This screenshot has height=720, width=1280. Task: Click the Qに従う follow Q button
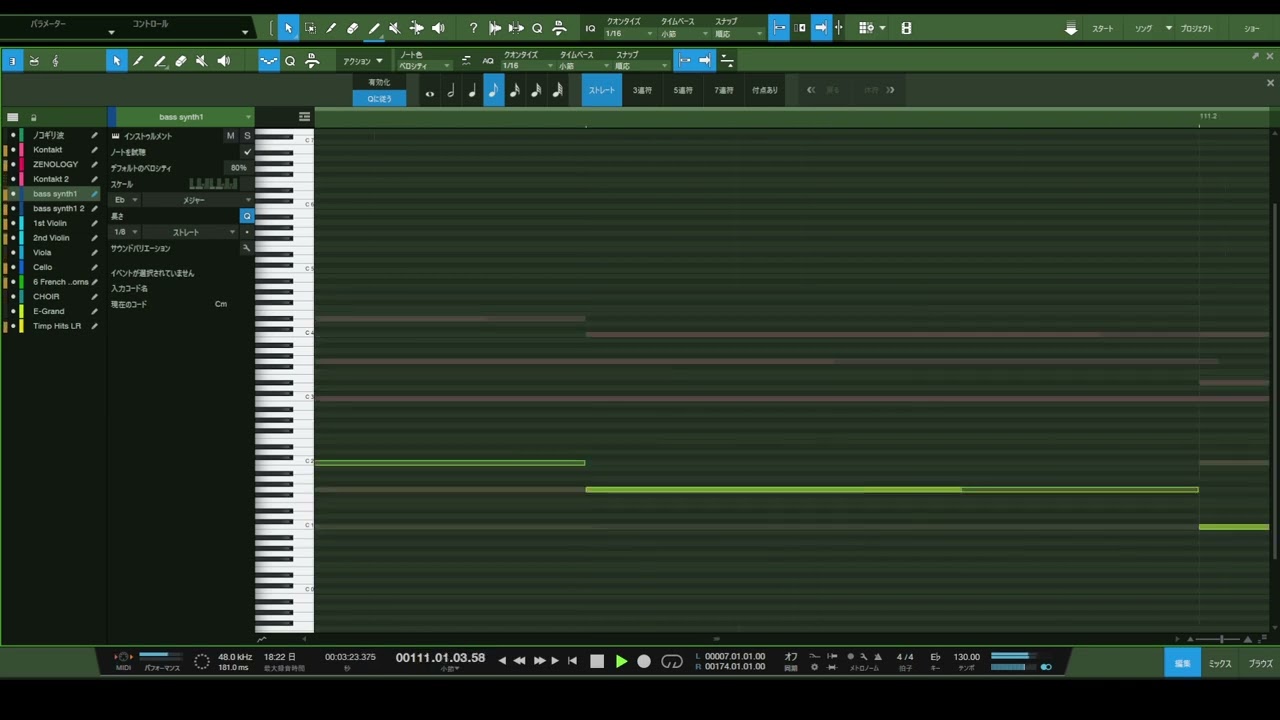[379, 99]
